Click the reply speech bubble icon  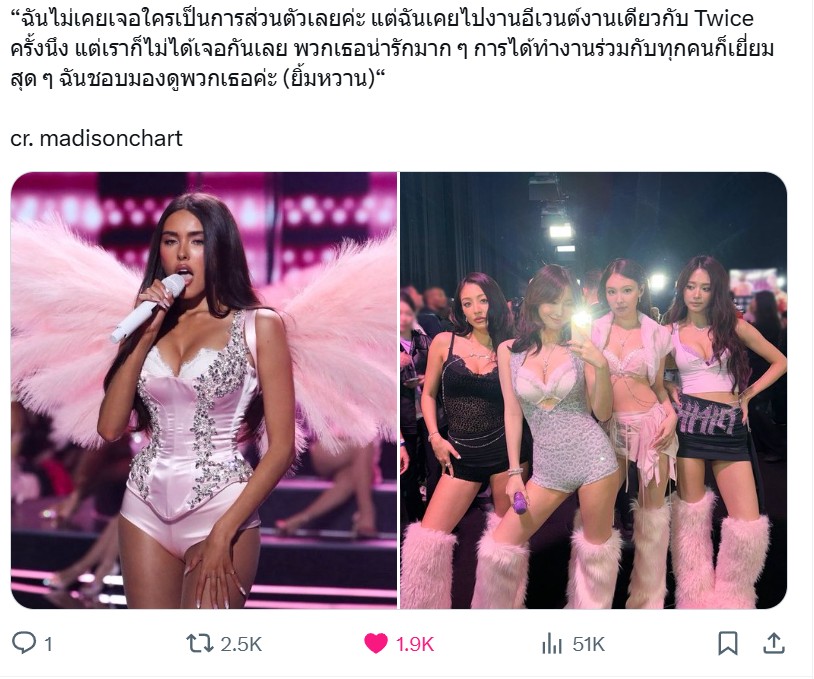(23, 644)
